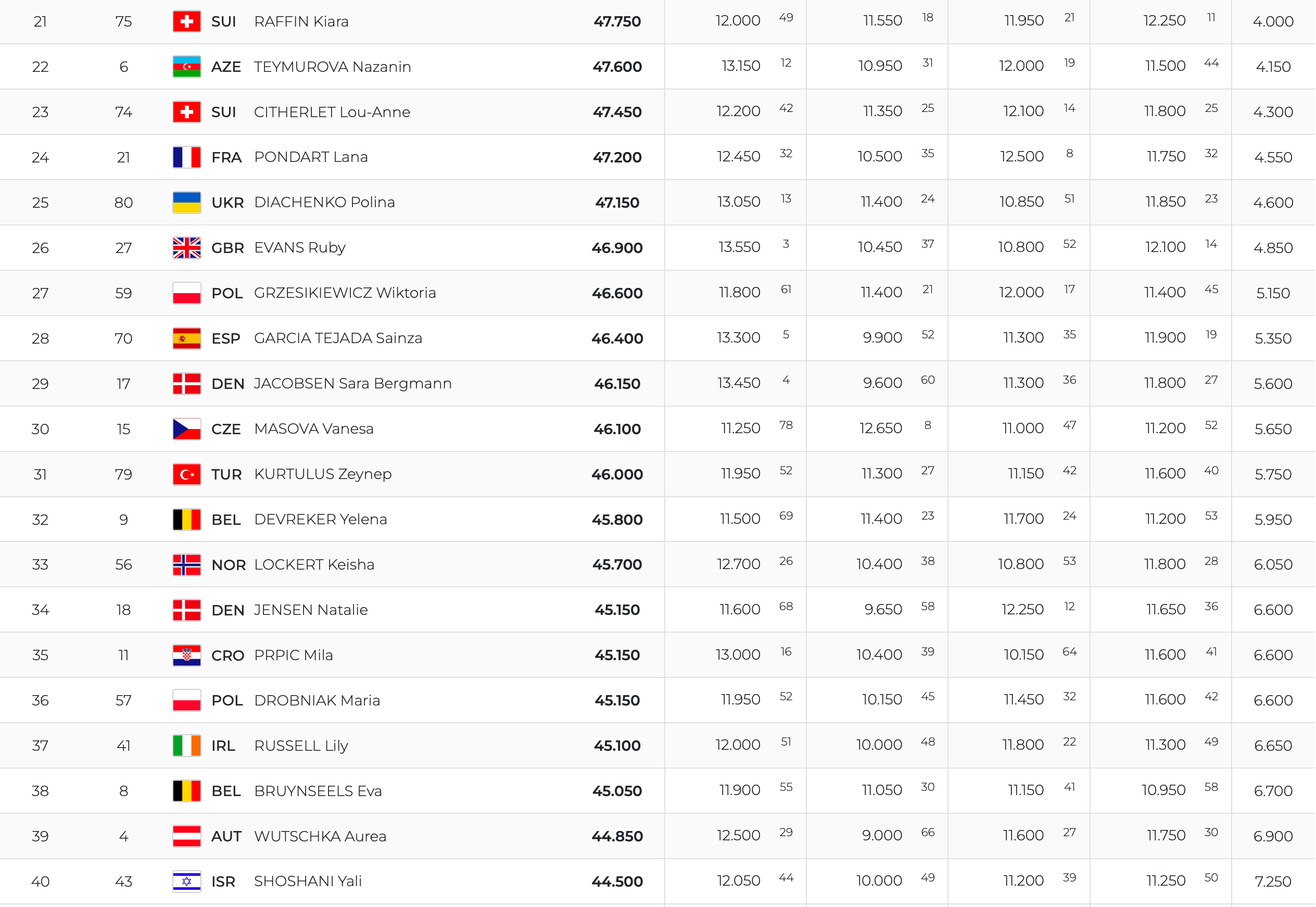Click DEVREKER Yelena's total score 45.800
The height and width of the screenshot is (907, 1316).
[x=617, y=520]
